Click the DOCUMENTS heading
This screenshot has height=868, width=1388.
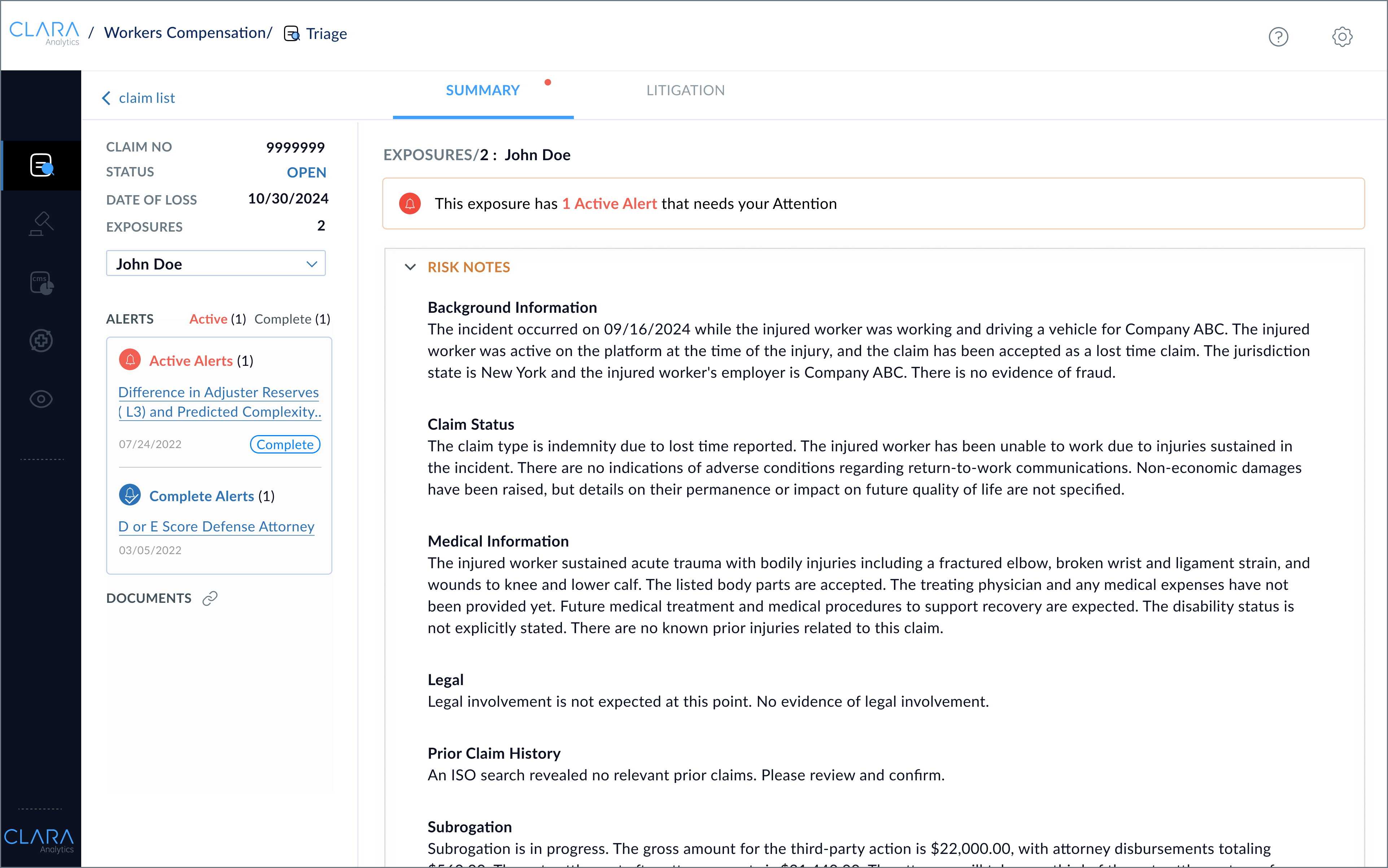click(x=149, y=598)
